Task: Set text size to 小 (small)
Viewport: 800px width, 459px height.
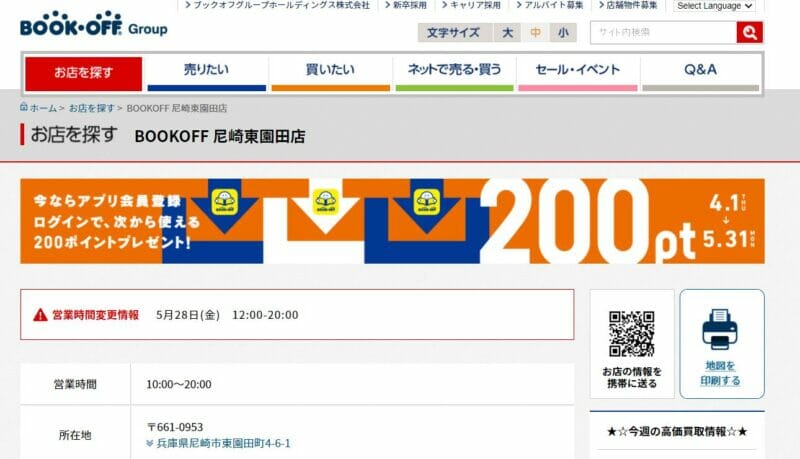Action: pyautogui.click(x=563, y=33)
